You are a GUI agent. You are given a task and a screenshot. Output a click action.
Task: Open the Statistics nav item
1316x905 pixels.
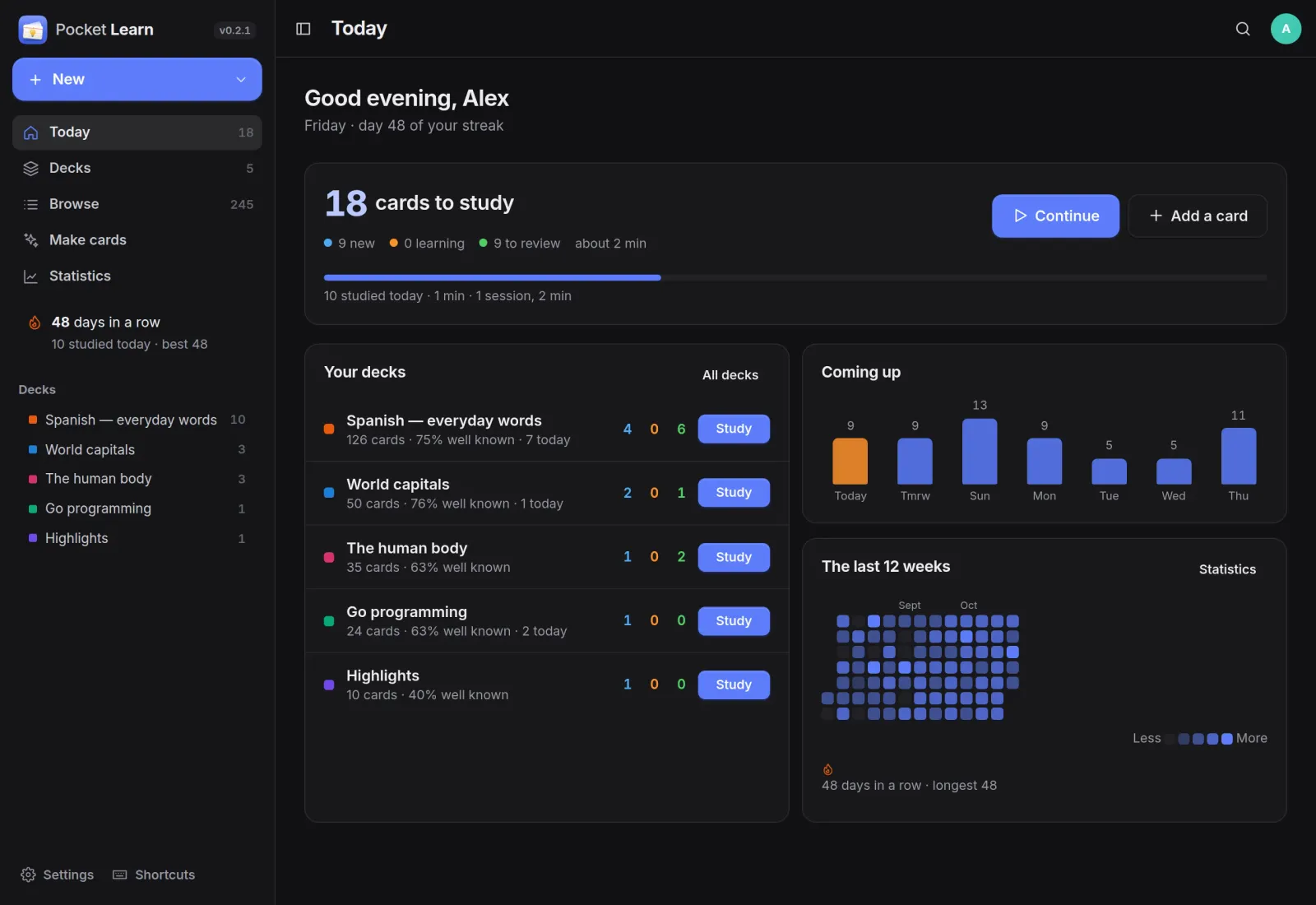coord(137,276)
